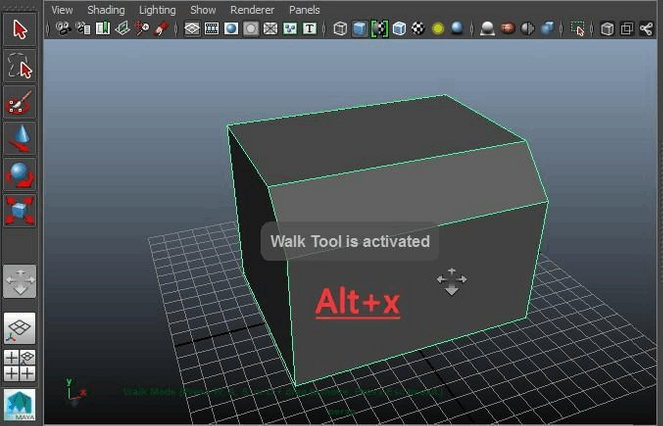Enable textured display checker icon

point(419,29)
